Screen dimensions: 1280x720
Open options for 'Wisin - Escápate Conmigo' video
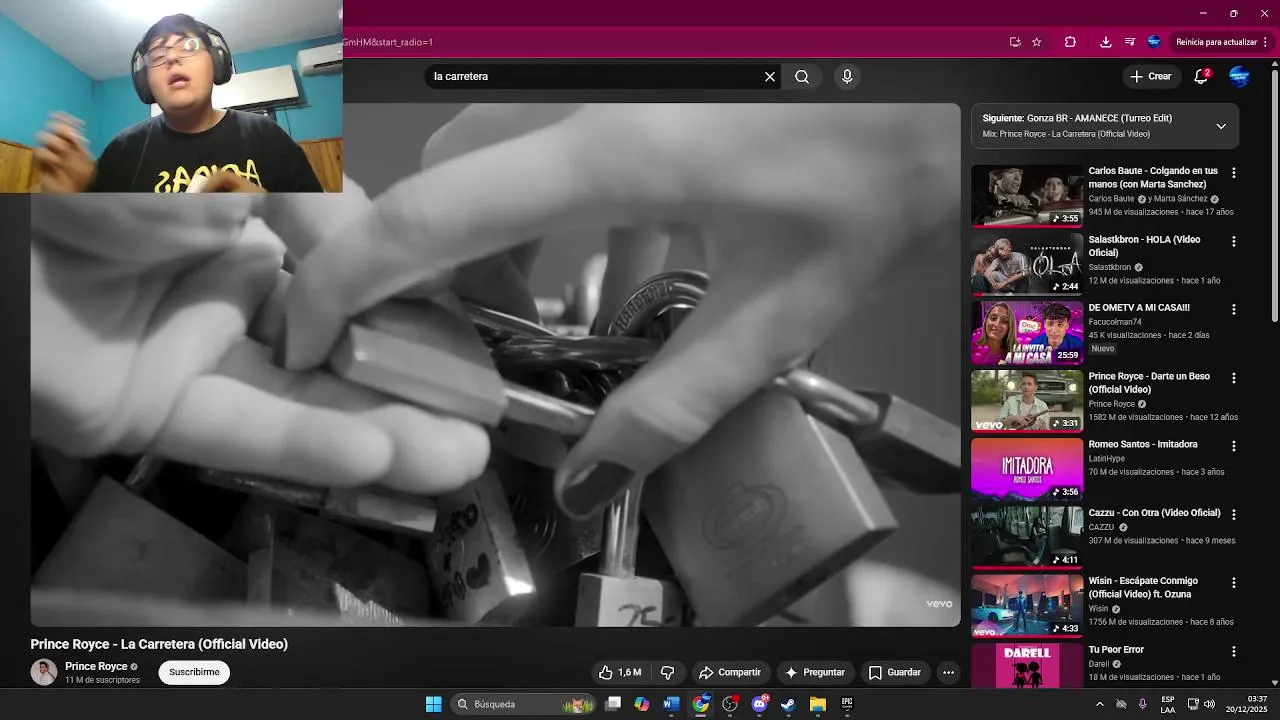pyautogui.click(x=1233, y=583)
